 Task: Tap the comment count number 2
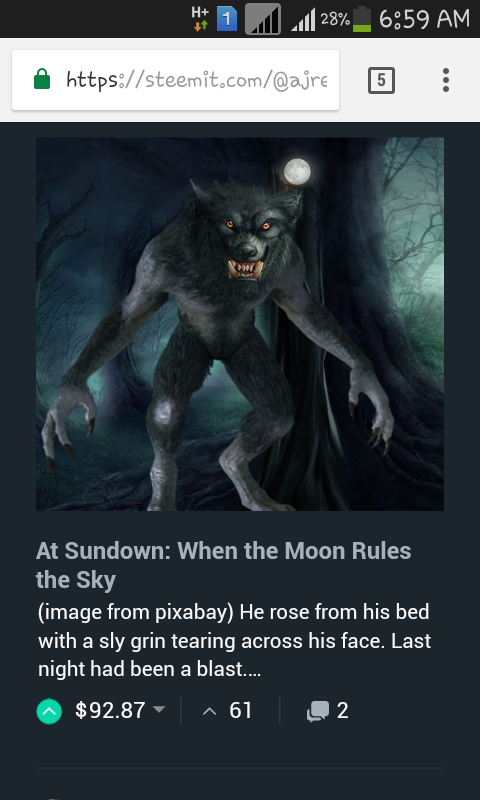click(343, 711)
